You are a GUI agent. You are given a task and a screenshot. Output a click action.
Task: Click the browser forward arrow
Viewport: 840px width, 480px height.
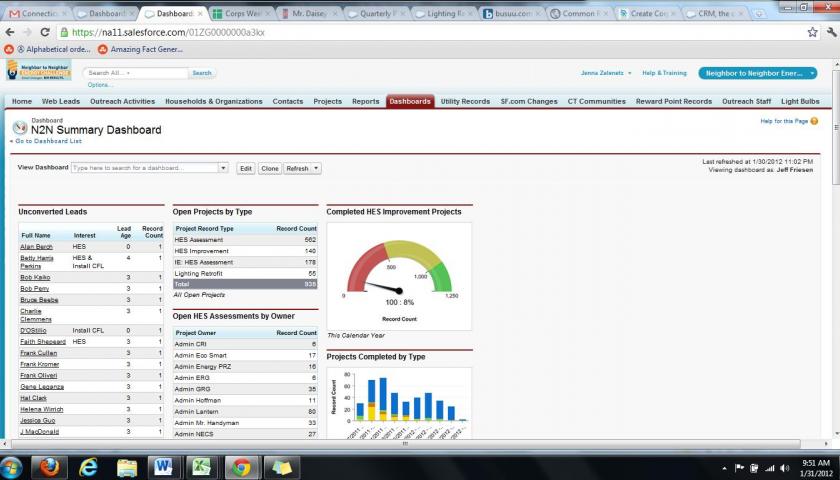[27, 32]
